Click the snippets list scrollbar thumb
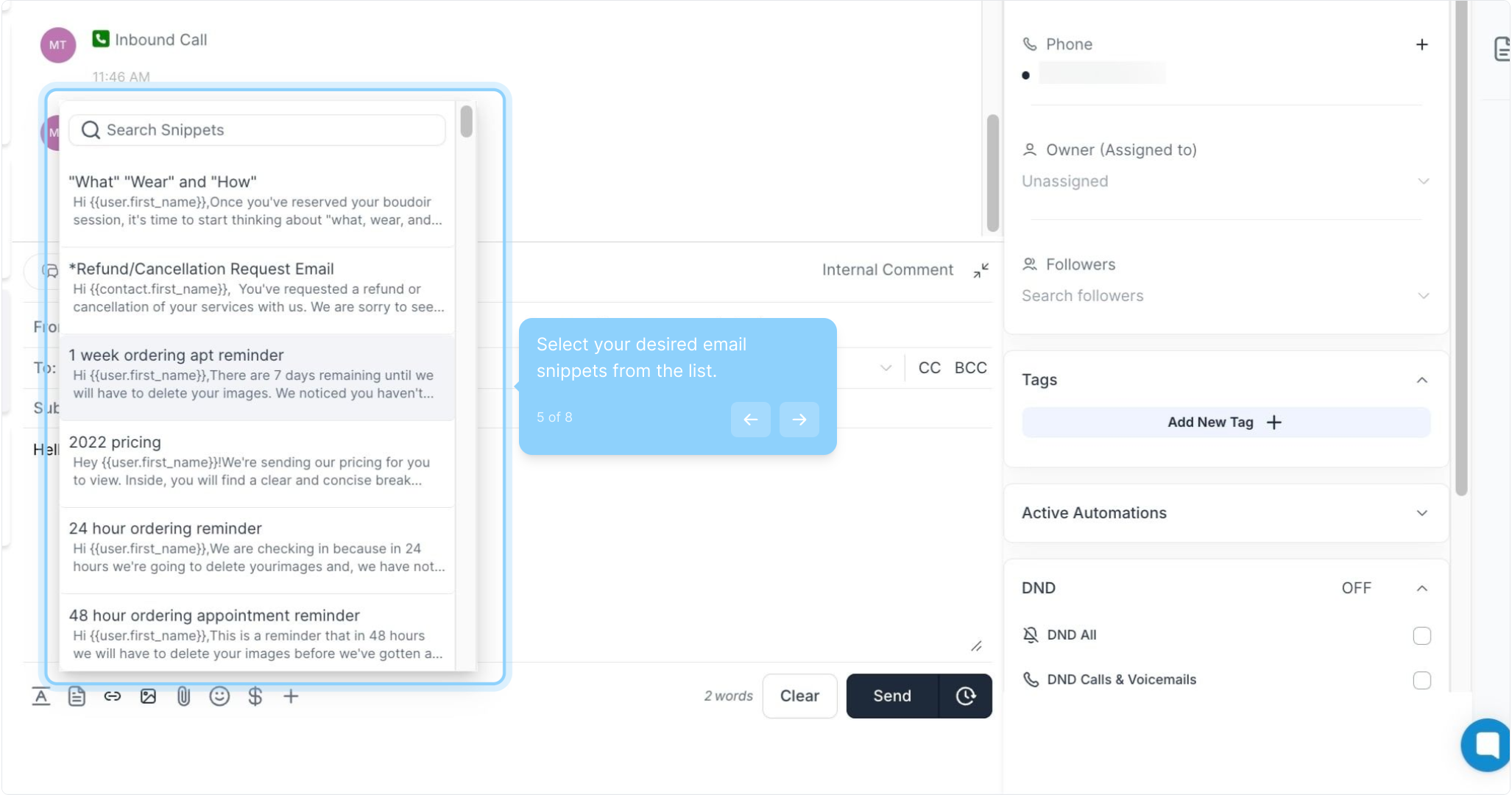 click(466, 121)
